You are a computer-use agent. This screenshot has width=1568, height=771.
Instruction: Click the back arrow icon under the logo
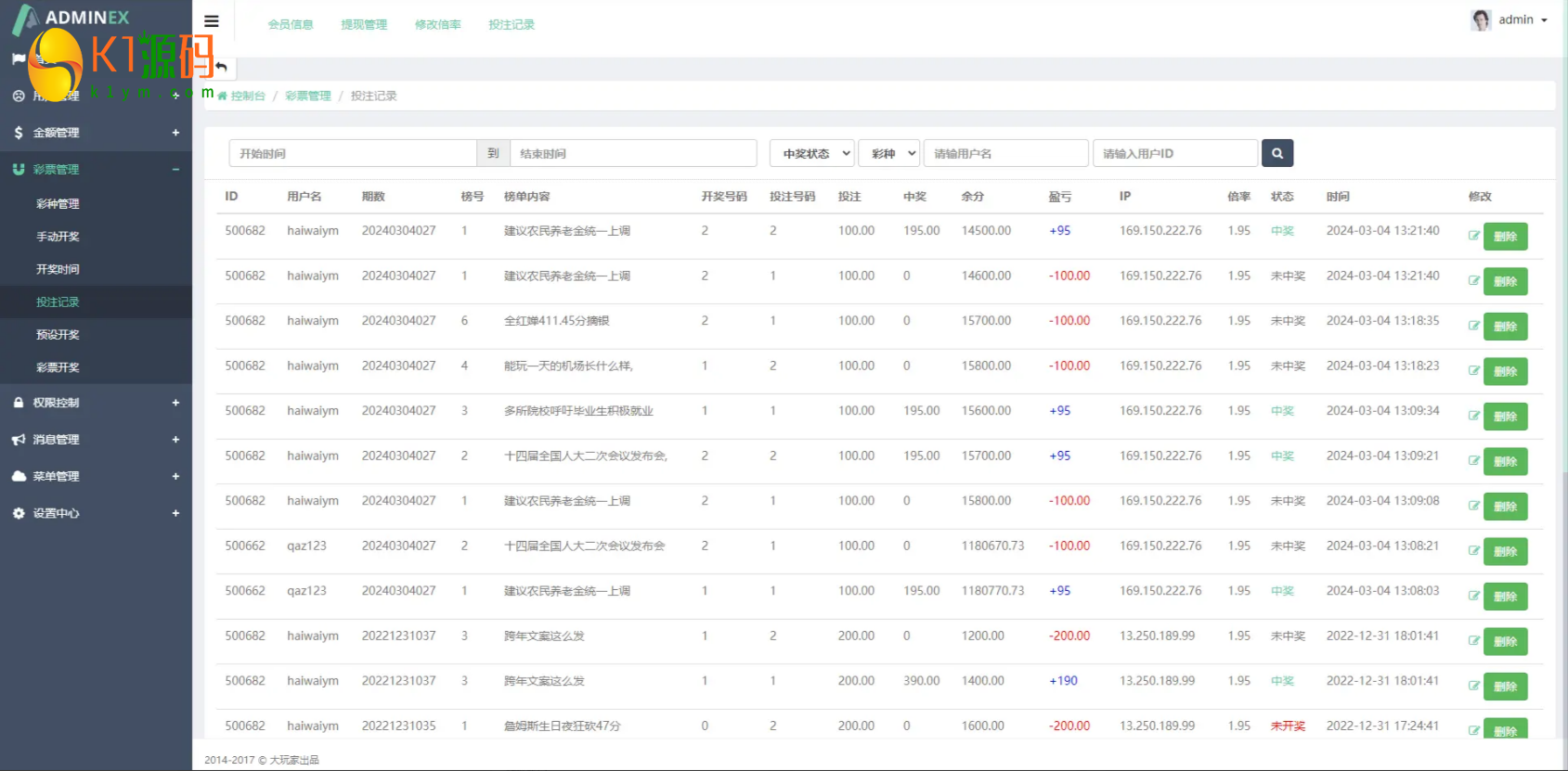(x=221, y=67)
